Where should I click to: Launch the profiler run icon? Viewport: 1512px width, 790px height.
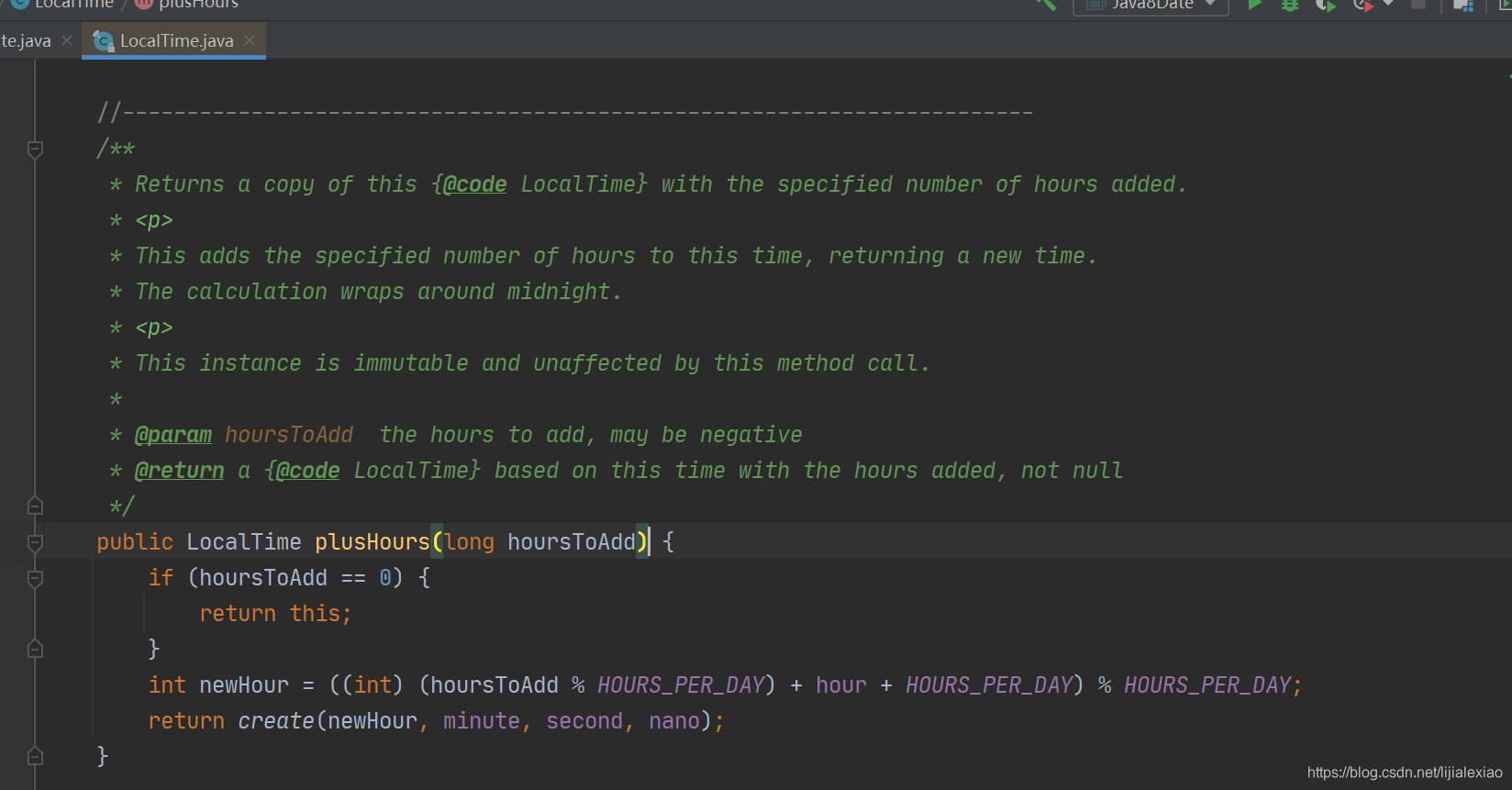[1363, 5]
